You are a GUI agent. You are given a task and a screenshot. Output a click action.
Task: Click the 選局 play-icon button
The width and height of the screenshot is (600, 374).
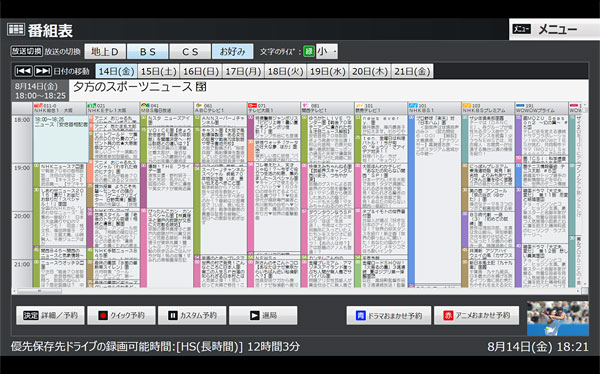pyautogui.click(x=263, y=315)
